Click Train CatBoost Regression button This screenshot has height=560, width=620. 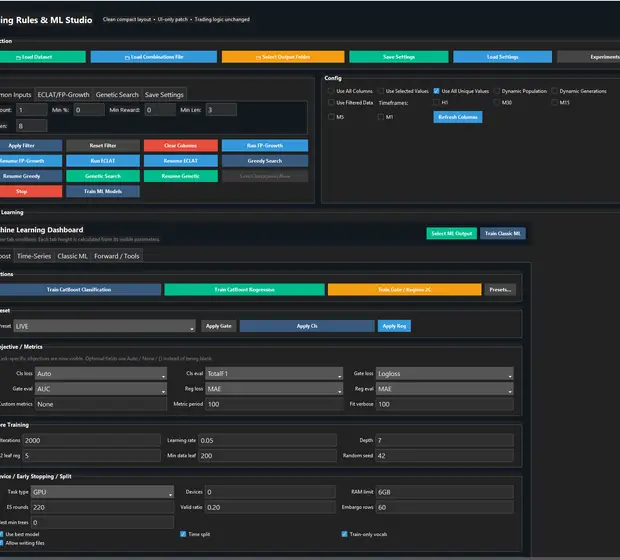[x=244, y=290]
